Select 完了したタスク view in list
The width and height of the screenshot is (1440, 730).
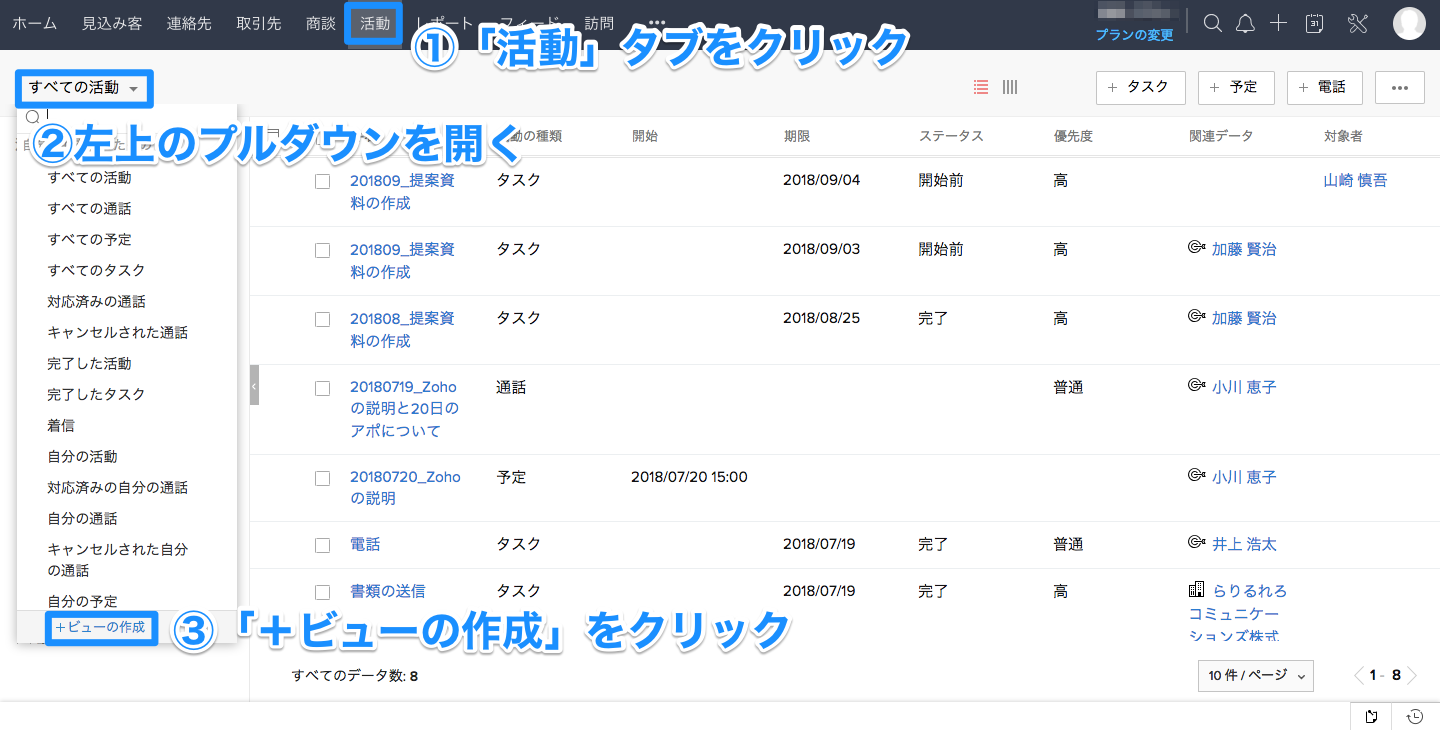[96, 395]
